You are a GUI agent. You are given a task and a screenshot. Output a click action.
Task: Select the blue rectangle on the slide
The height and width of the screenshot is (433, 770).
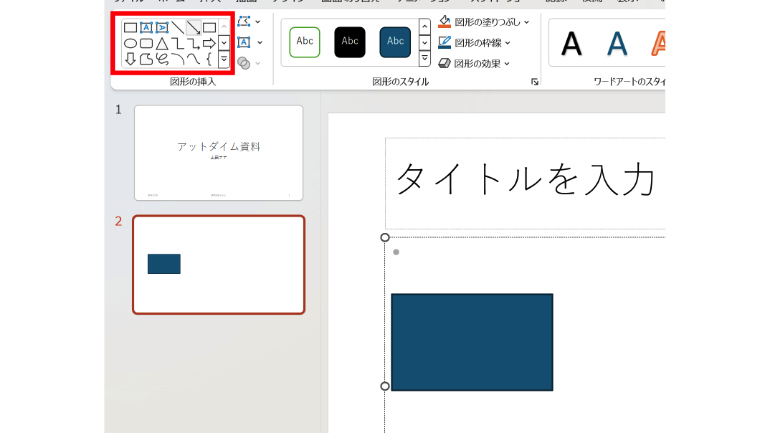pyautogui.click(x=472, y=342)
